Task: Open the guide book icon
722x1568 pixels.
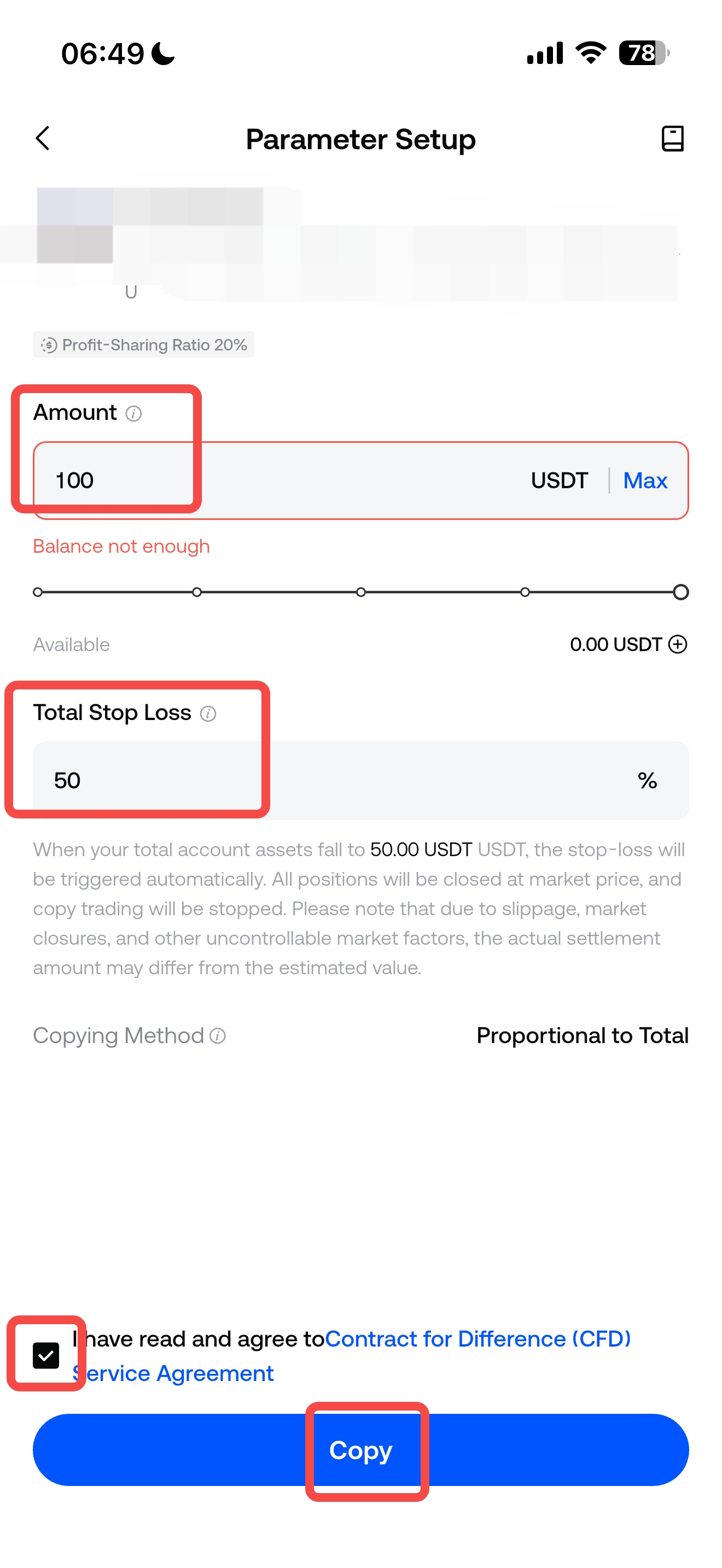Action: click(672, 139)
